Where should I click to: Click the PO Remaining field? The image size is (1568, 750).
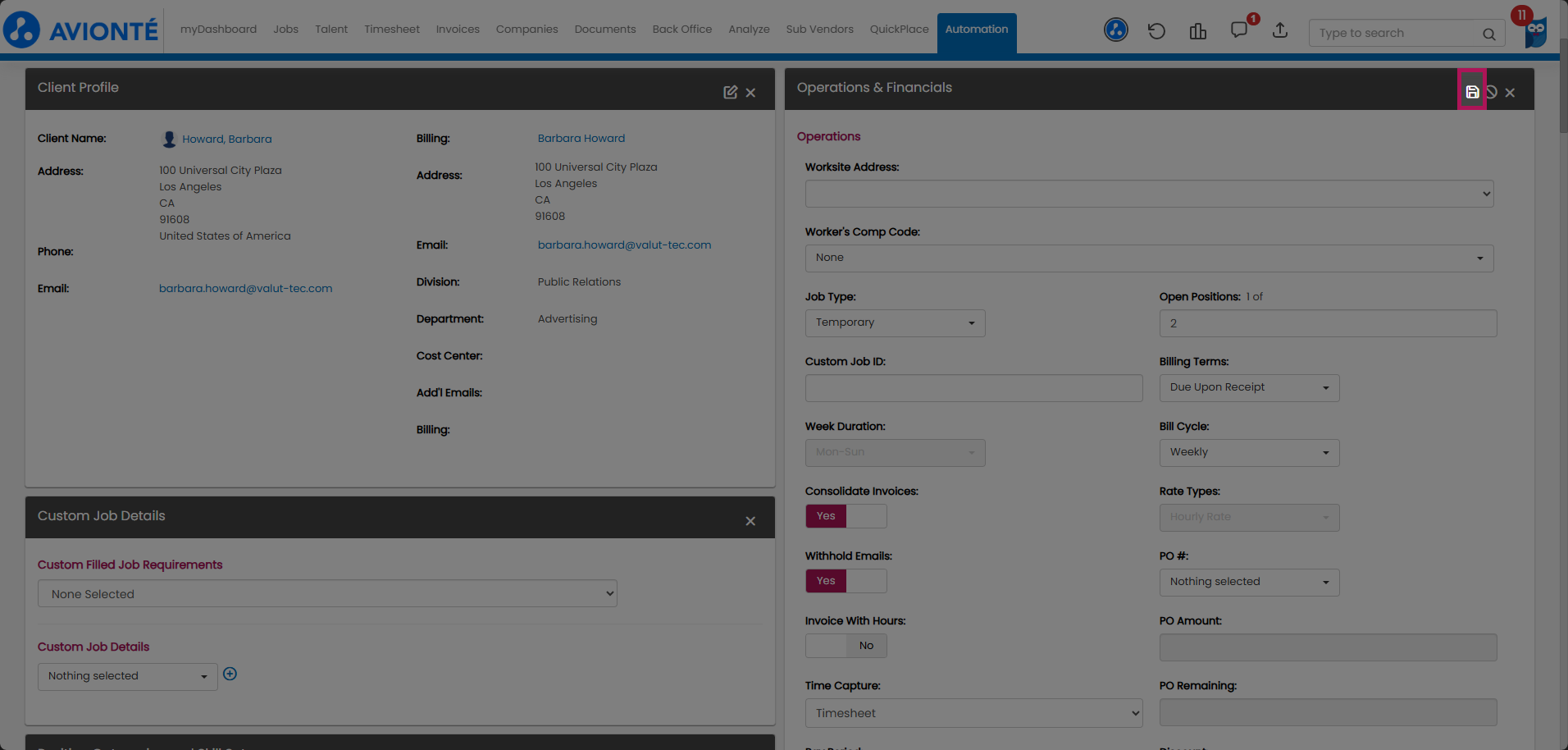tap(1328, 712)
